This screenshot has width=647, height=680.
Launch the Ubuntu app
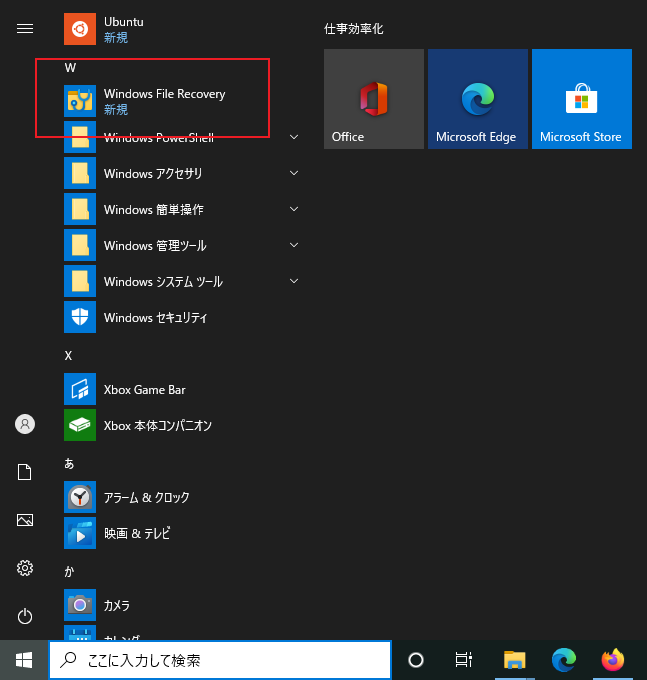coord(124,29)
